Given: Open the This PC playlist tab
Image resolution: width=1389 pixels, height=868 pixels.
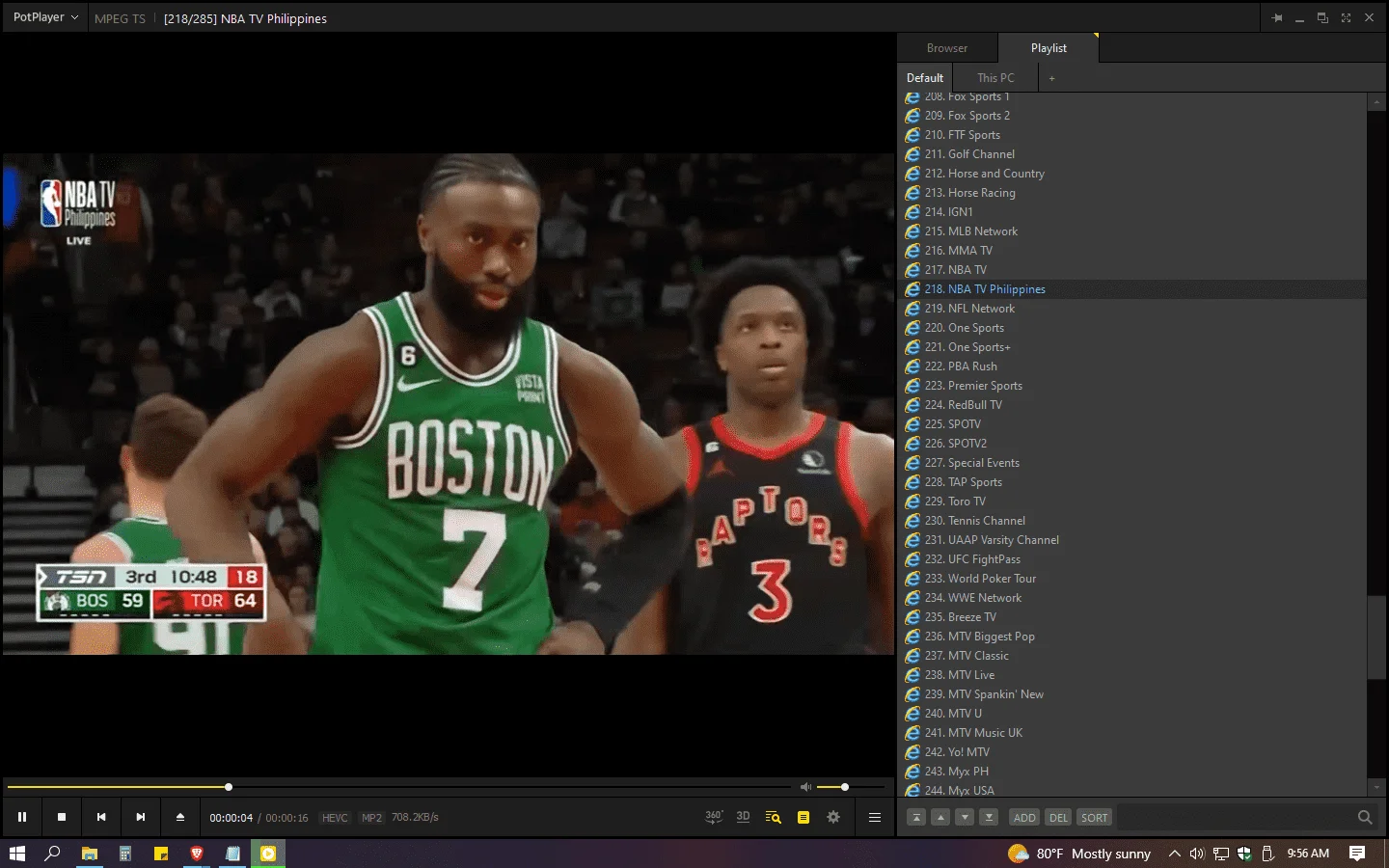Looking at the screenshot, I should 995,78.
